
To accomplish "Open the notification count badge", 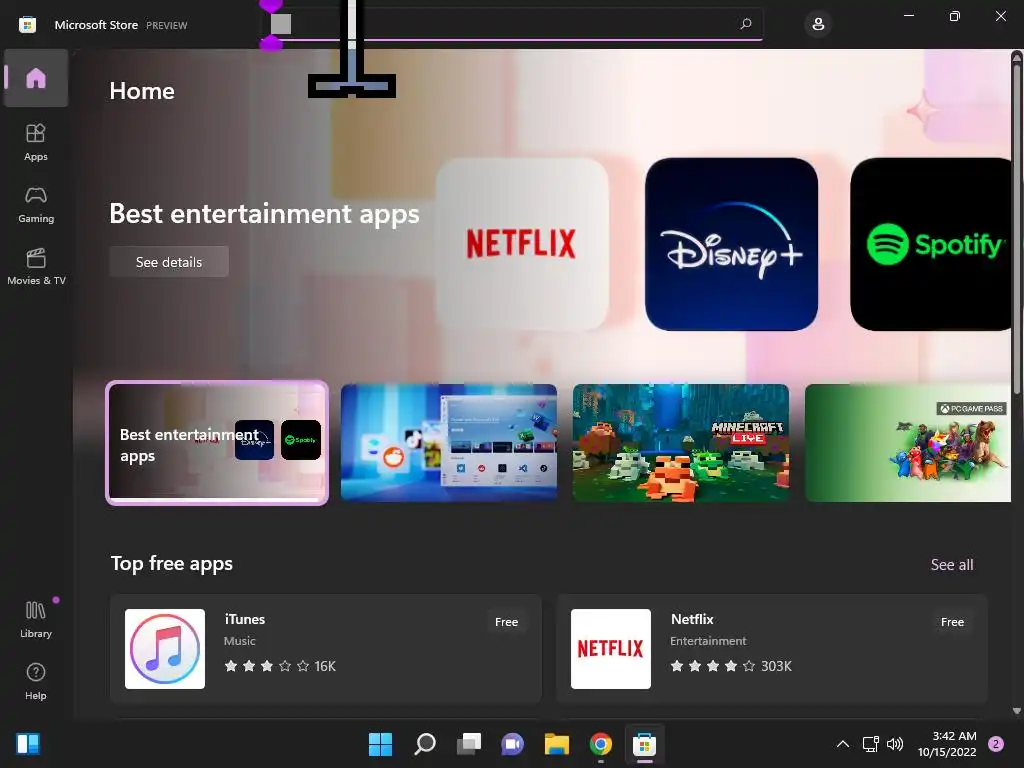I will coord(996,744).
